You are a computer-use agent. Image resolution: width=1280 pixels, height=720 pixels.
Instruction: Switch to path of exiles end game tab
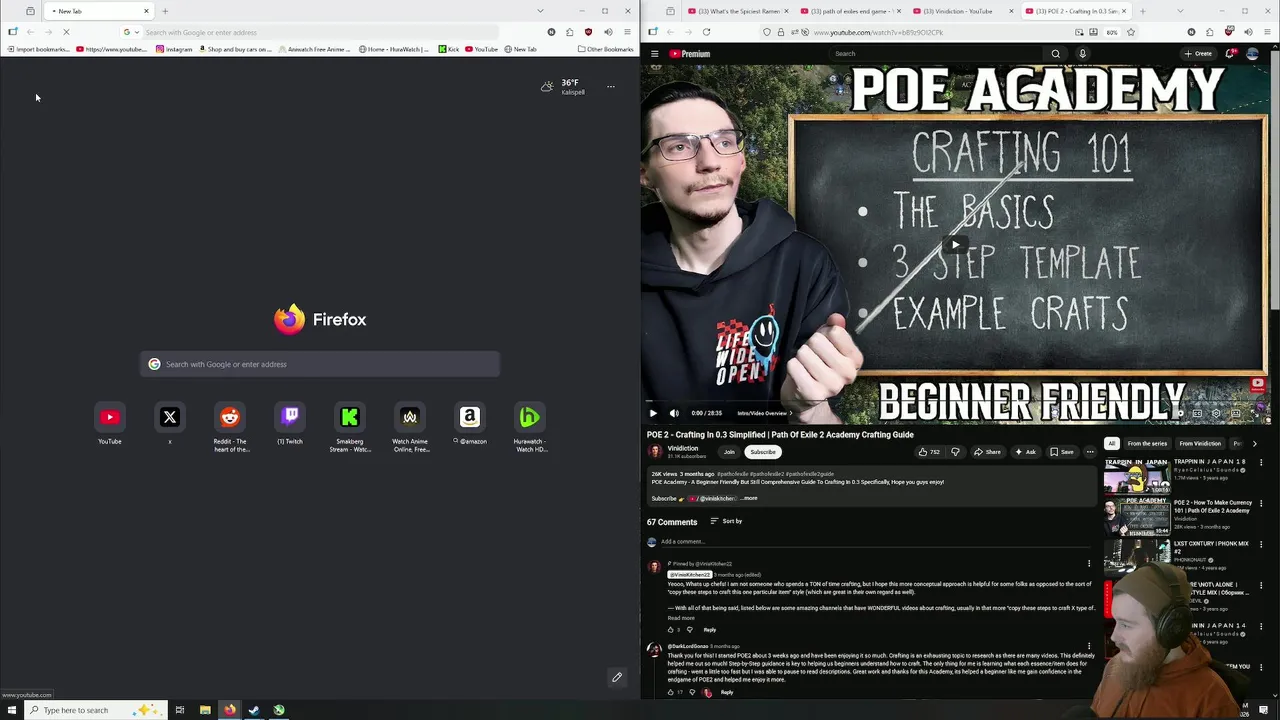850,11
